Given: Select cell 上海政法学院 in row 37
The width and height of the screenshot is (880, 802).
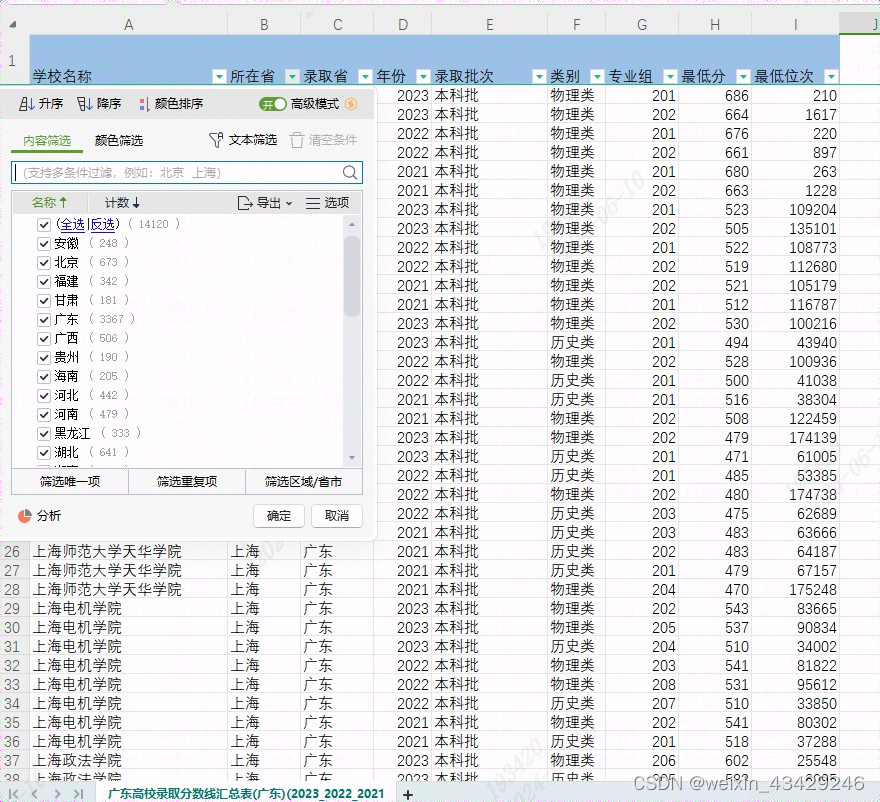Looking at the screenshot, I should [x=129, y=760].
